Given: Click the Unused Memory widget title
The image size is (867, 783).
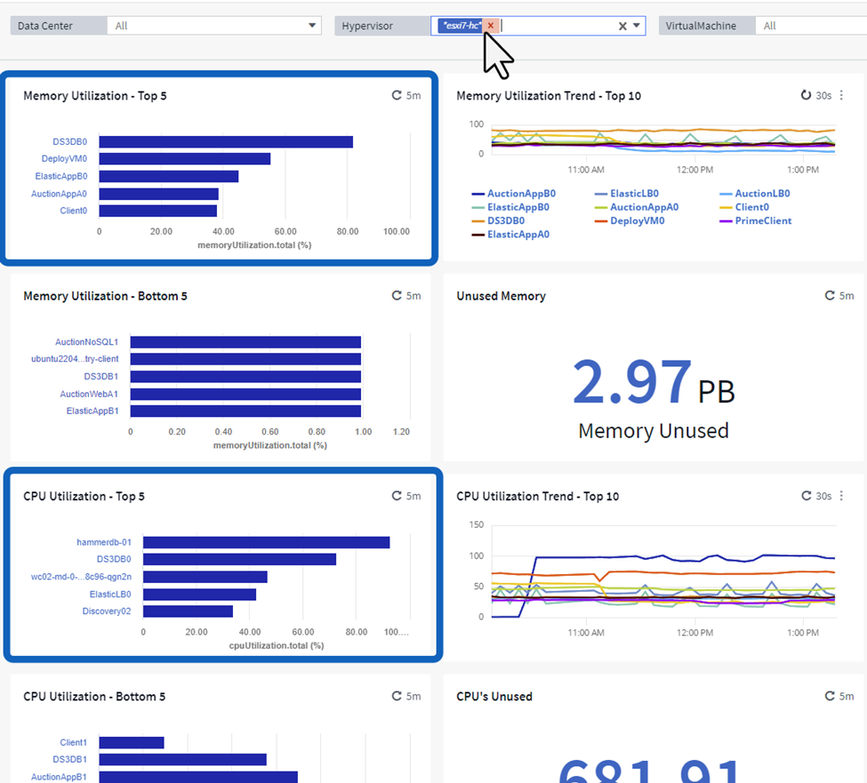Looking at the screenshot, I should pos(501,296).
